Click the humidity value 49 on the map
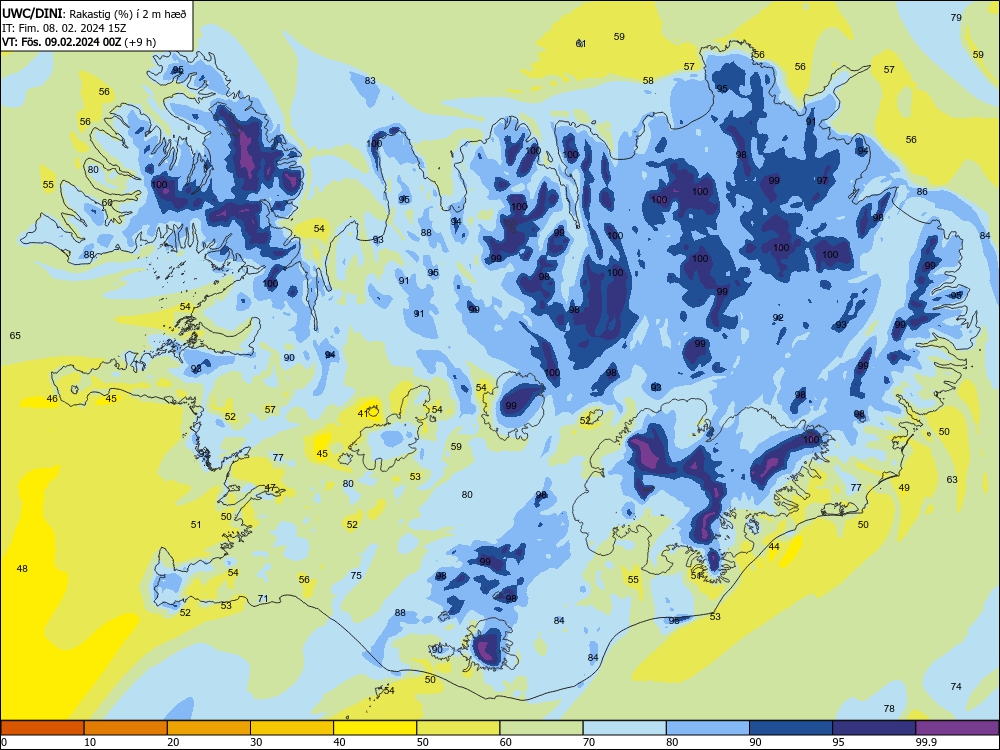The width and height of the screenshot is (1000, 750). click(904, 487)
